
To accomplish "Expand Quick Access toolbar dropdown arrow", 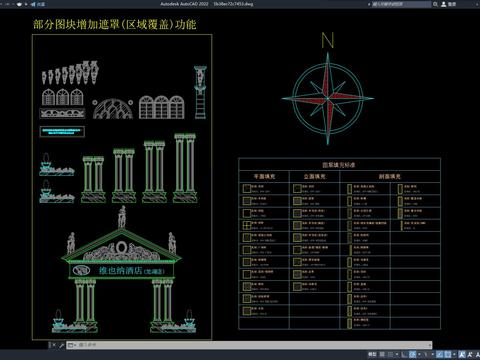I will (x=26, y=4).
